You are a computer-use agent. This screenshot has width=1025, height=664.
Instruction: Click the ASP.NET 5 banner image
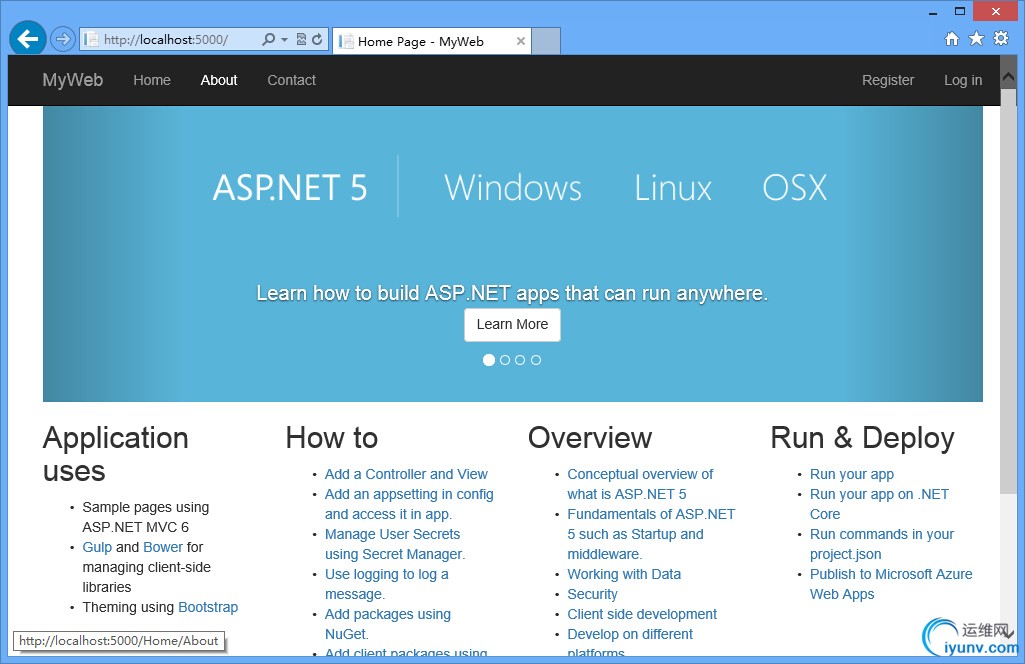[x=512, y=254]
